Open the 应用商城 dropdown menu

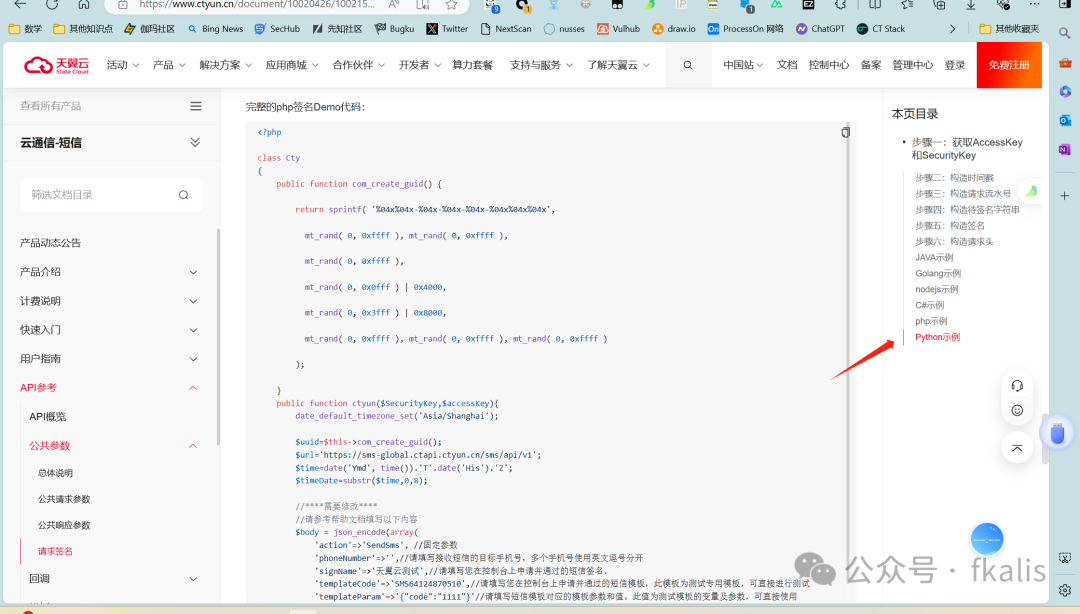pos(292,65)
